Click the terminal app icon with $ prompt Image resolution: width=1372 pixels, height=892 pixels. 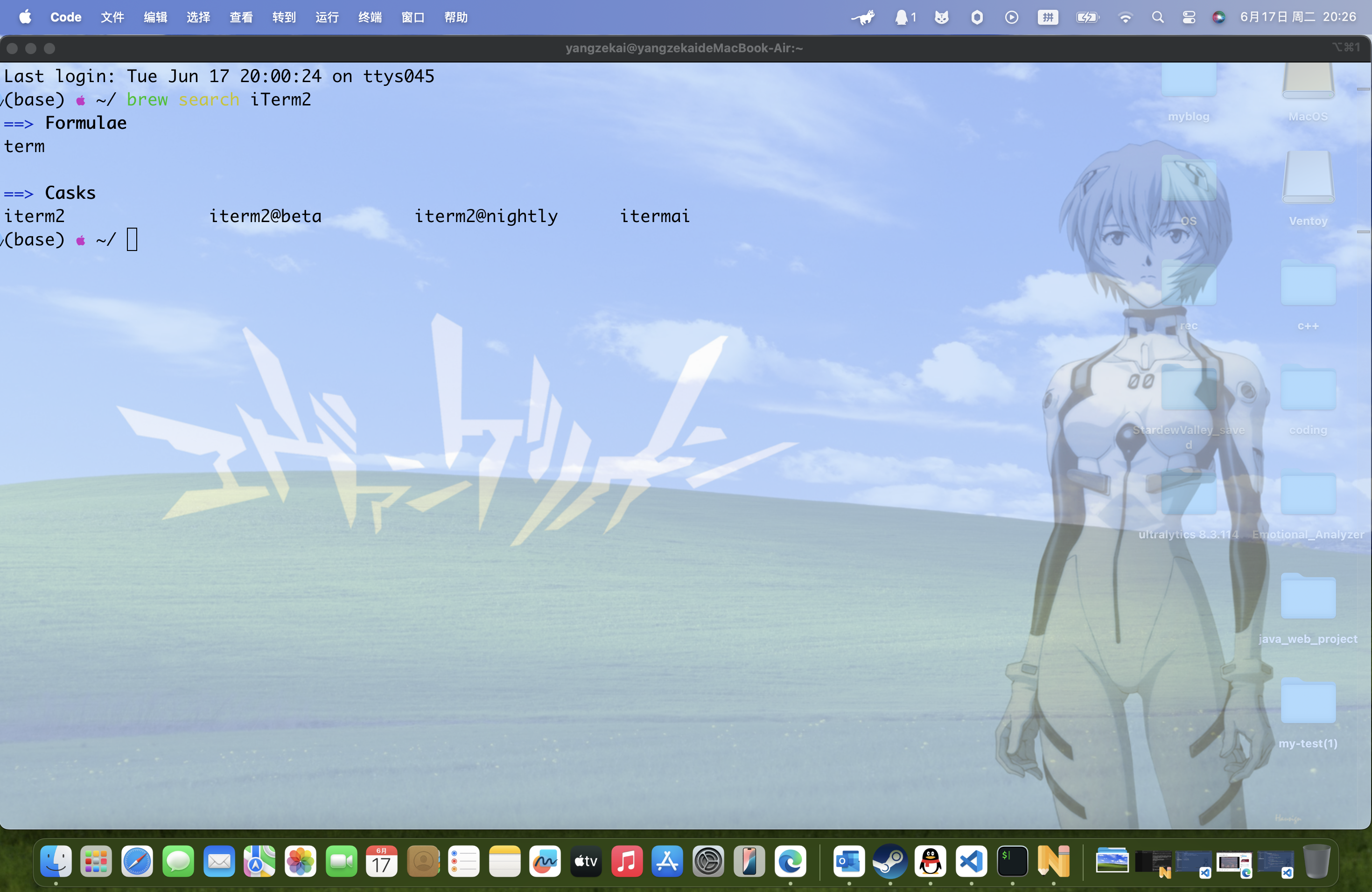1012,862
